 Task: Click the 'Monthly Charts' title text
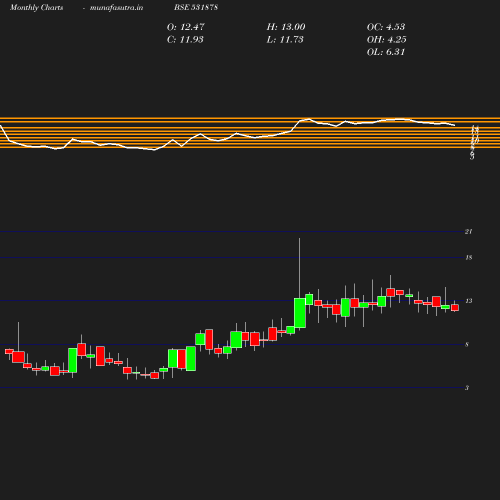(36, 8)
